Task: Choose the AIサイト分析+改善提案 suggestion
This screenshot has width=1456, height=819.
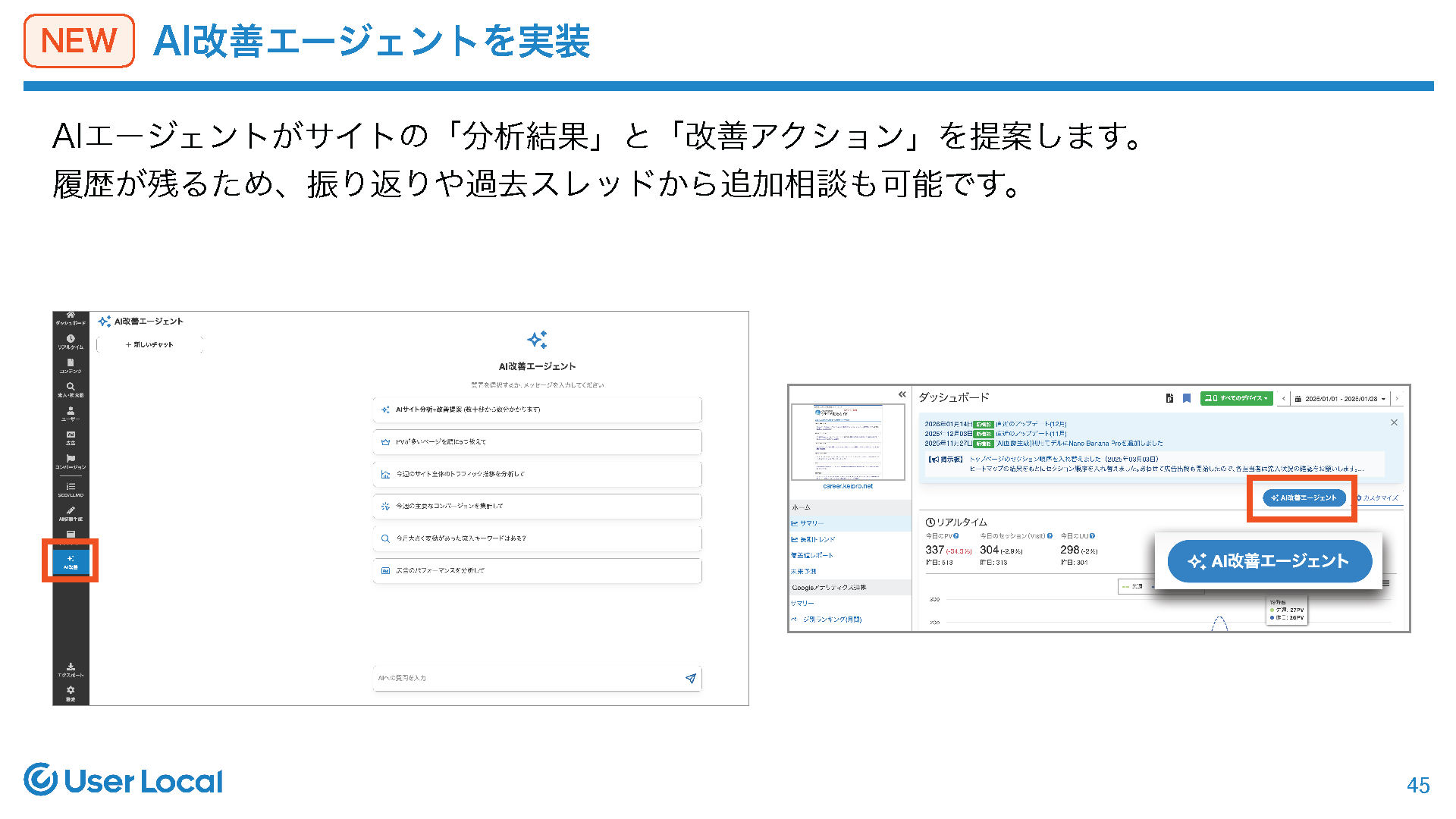Action: 537,409
